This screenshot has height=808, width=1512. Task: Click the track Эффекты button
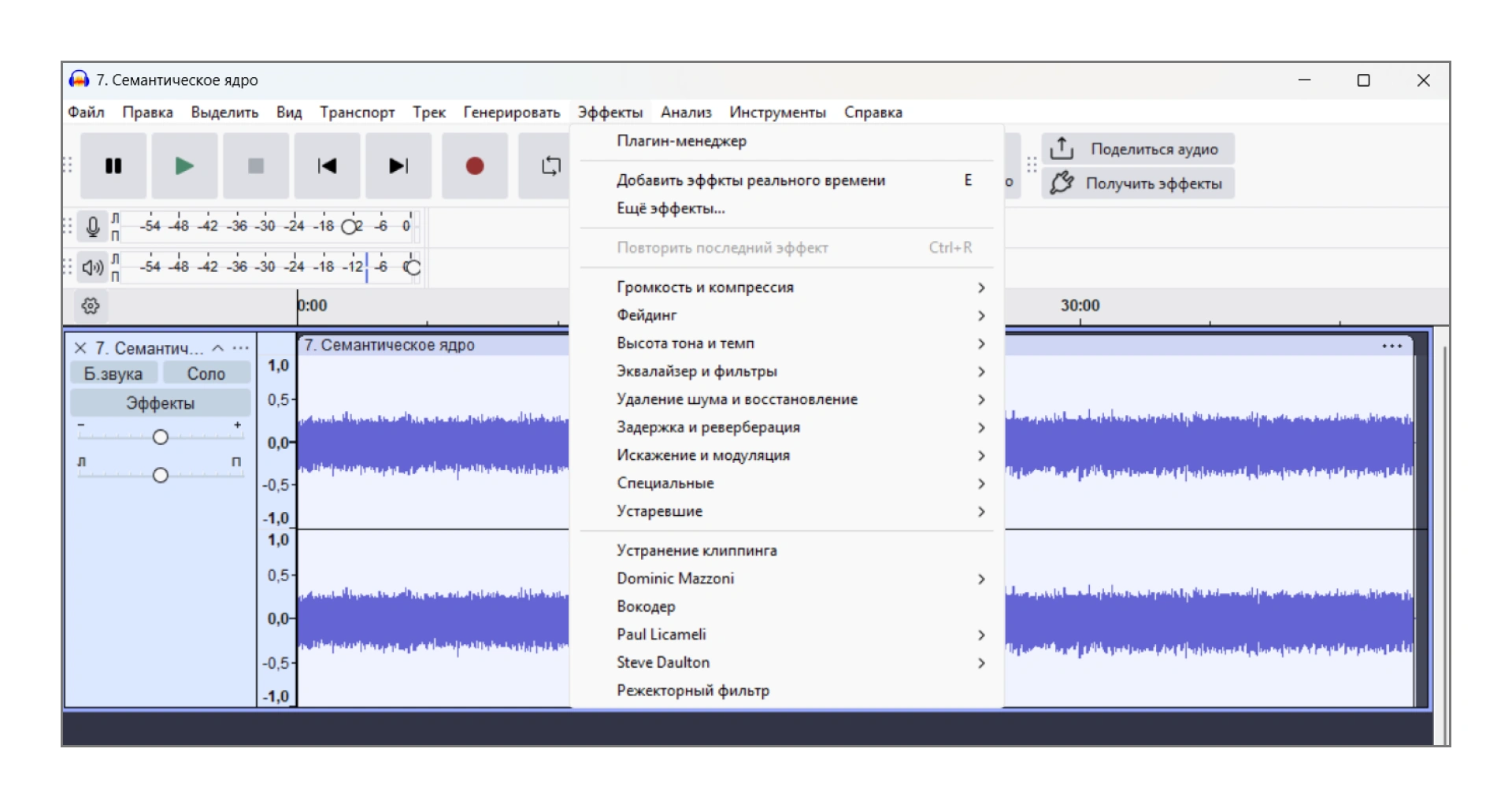pyautogui.click(x=161, y=403)
